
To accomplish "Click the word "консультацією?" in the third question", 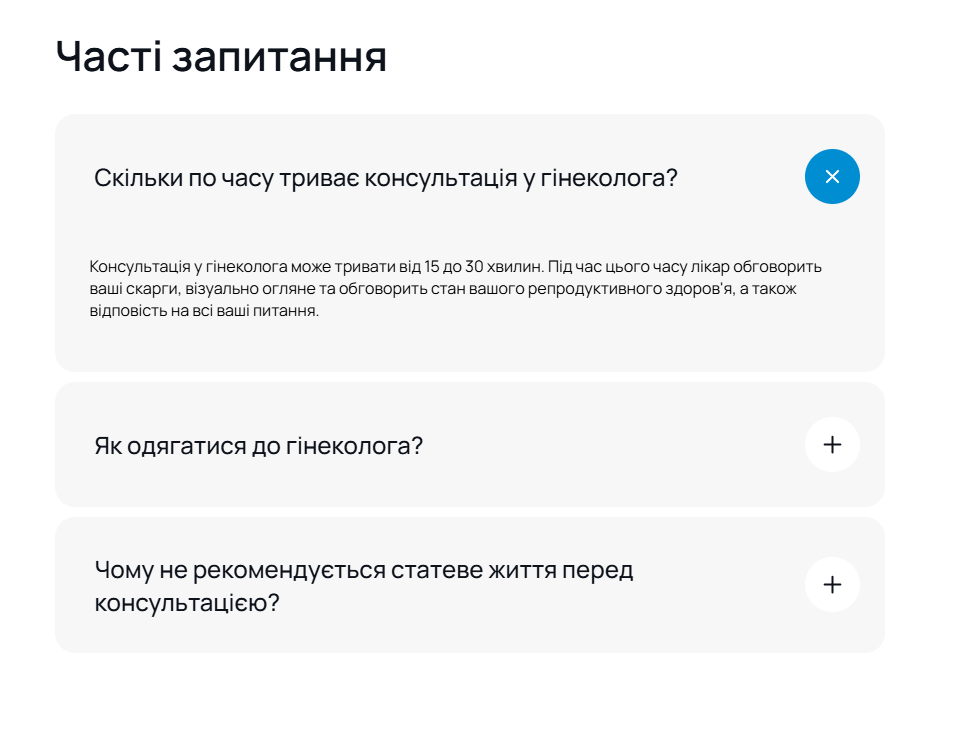I will tap(186, 604).
